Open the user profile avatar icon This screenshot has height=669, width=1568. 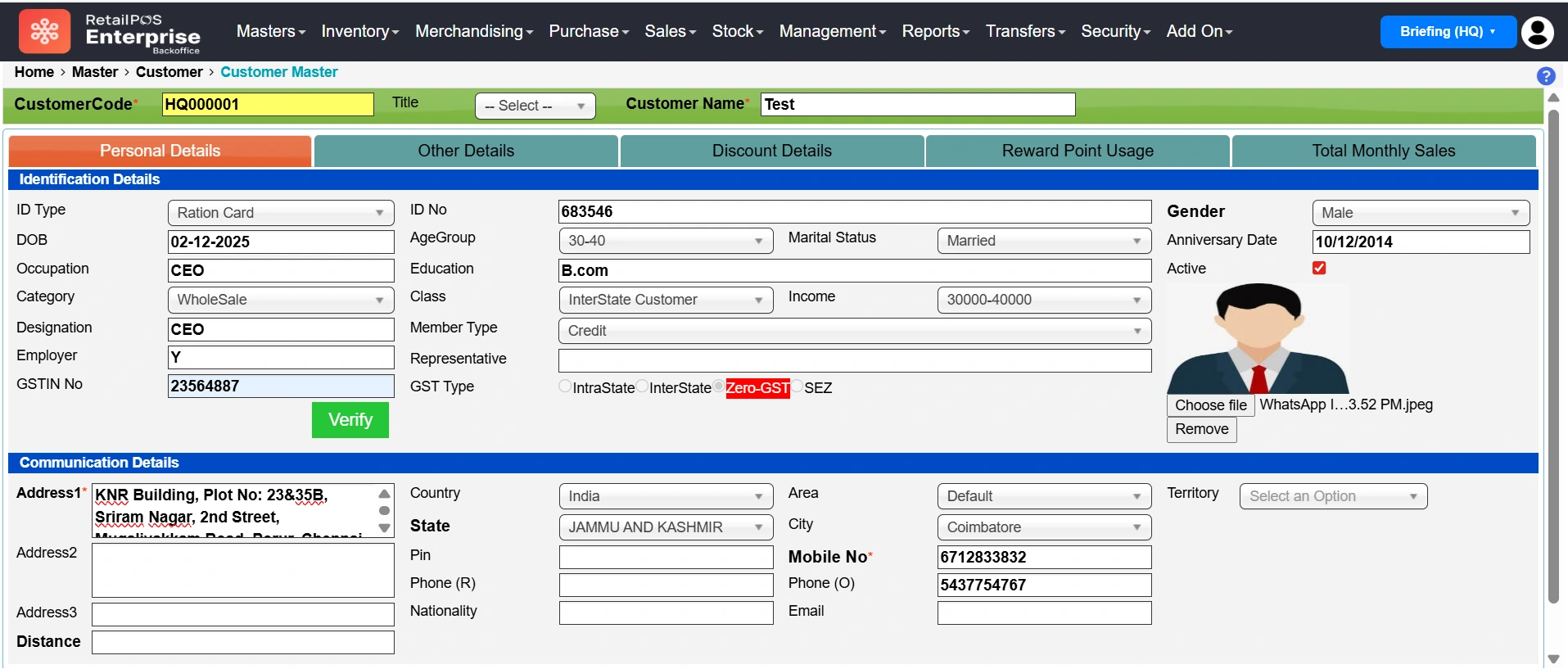(1537, 32)
